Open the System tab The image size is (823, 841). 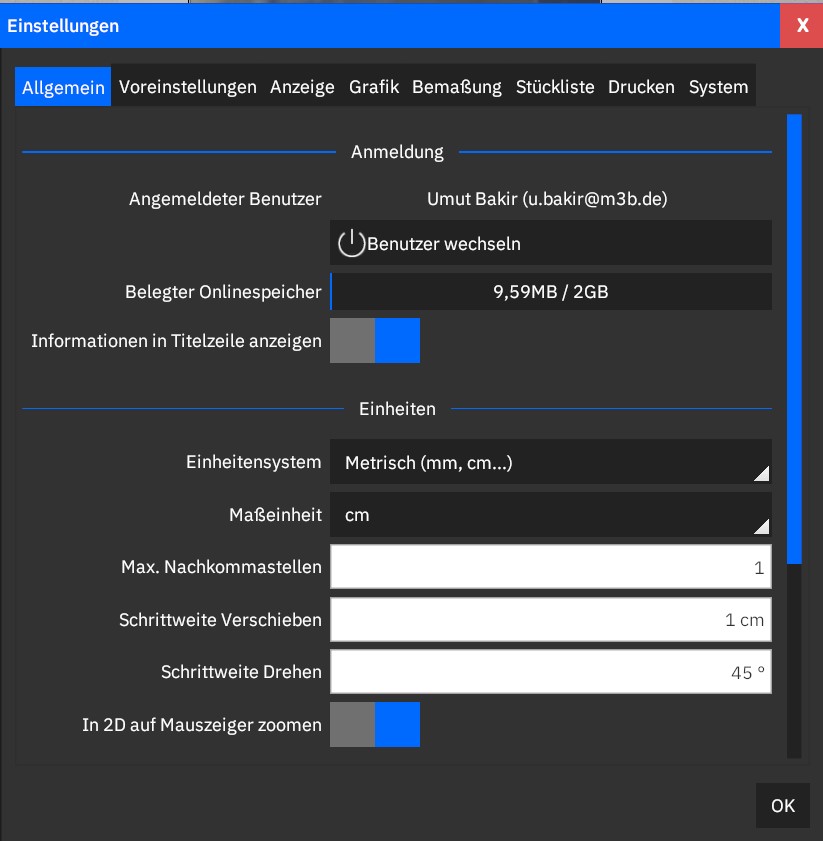718,87
